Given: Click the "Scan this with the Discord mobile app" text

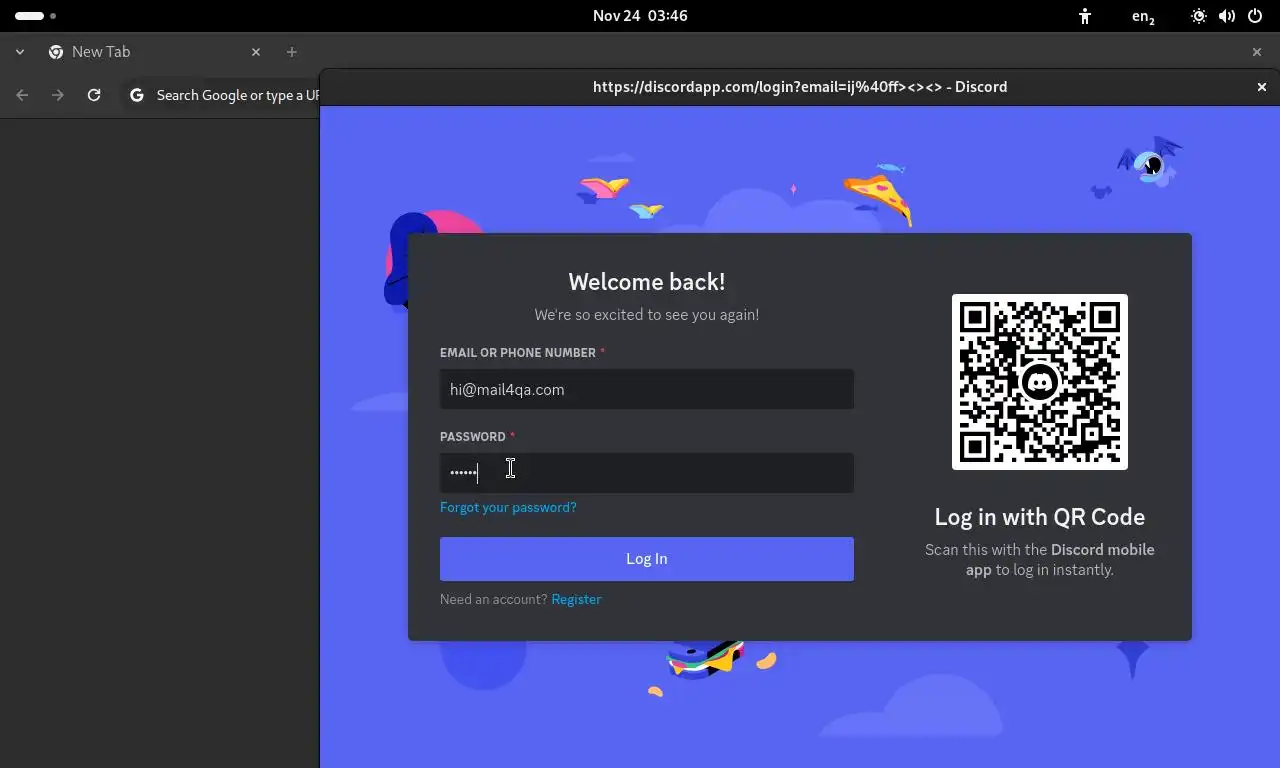Looking at the screenshot, I should 1040,560.
